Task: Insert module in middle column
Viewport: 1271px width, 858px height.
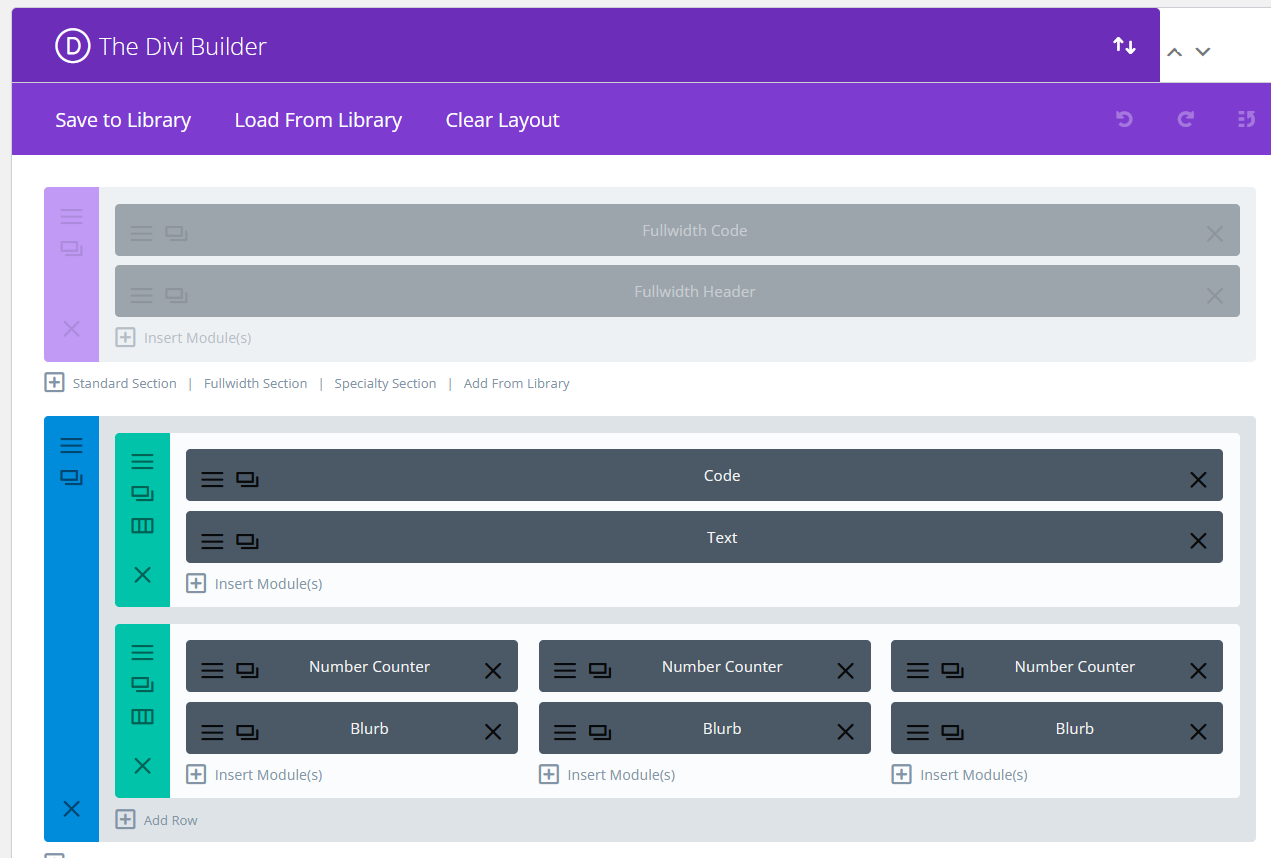Action: [x=607, y=774]
